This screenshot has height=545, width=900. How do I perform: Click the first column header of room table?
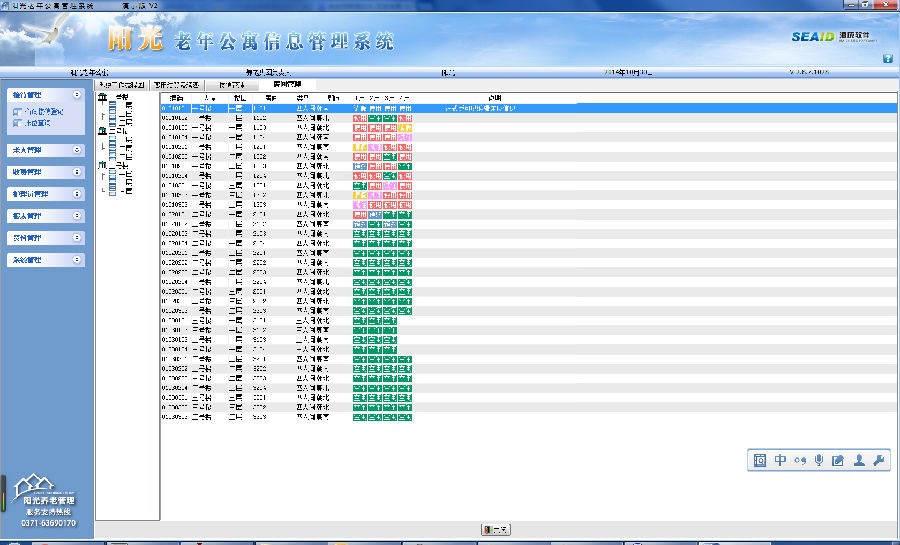point(176,99)
